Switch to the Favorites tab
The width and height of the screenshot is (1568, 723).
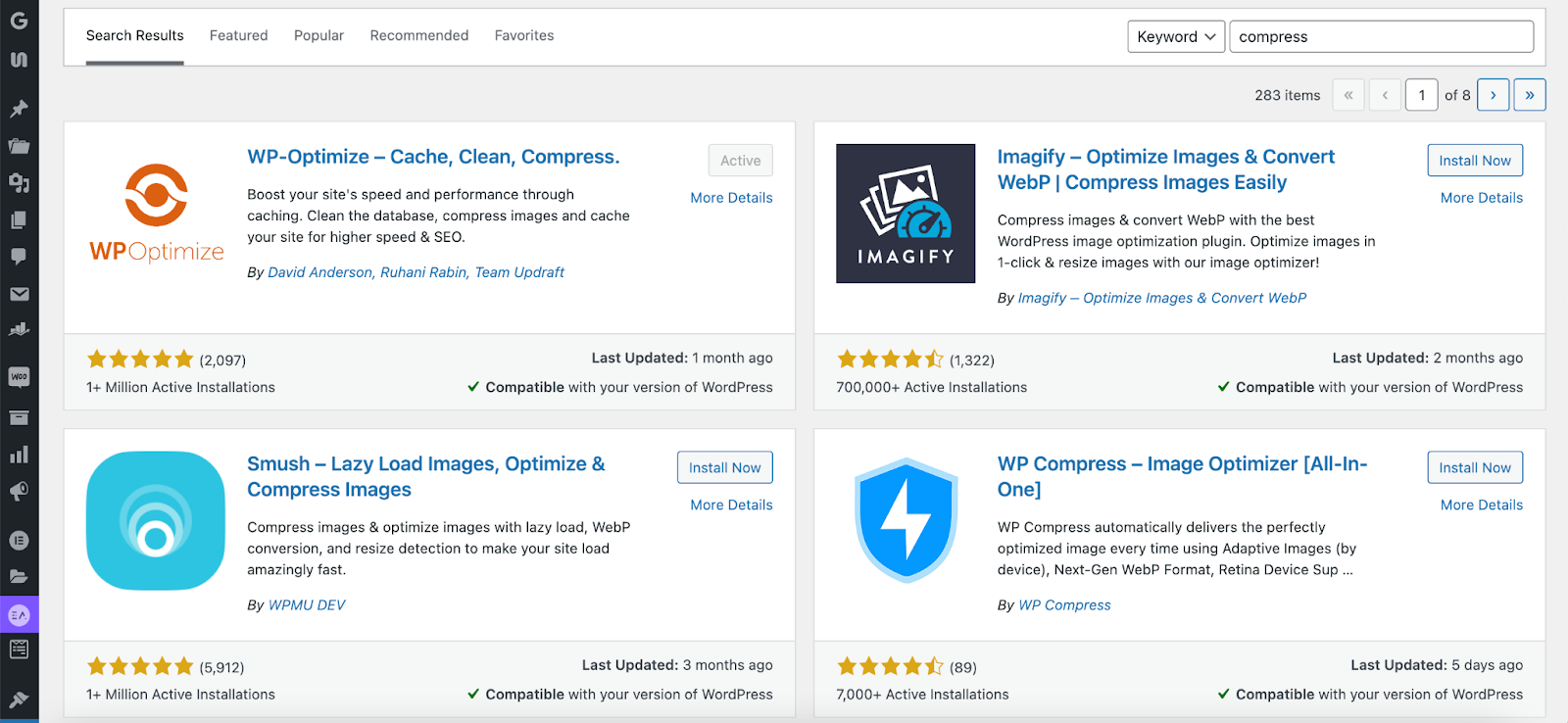coord(523,35)
